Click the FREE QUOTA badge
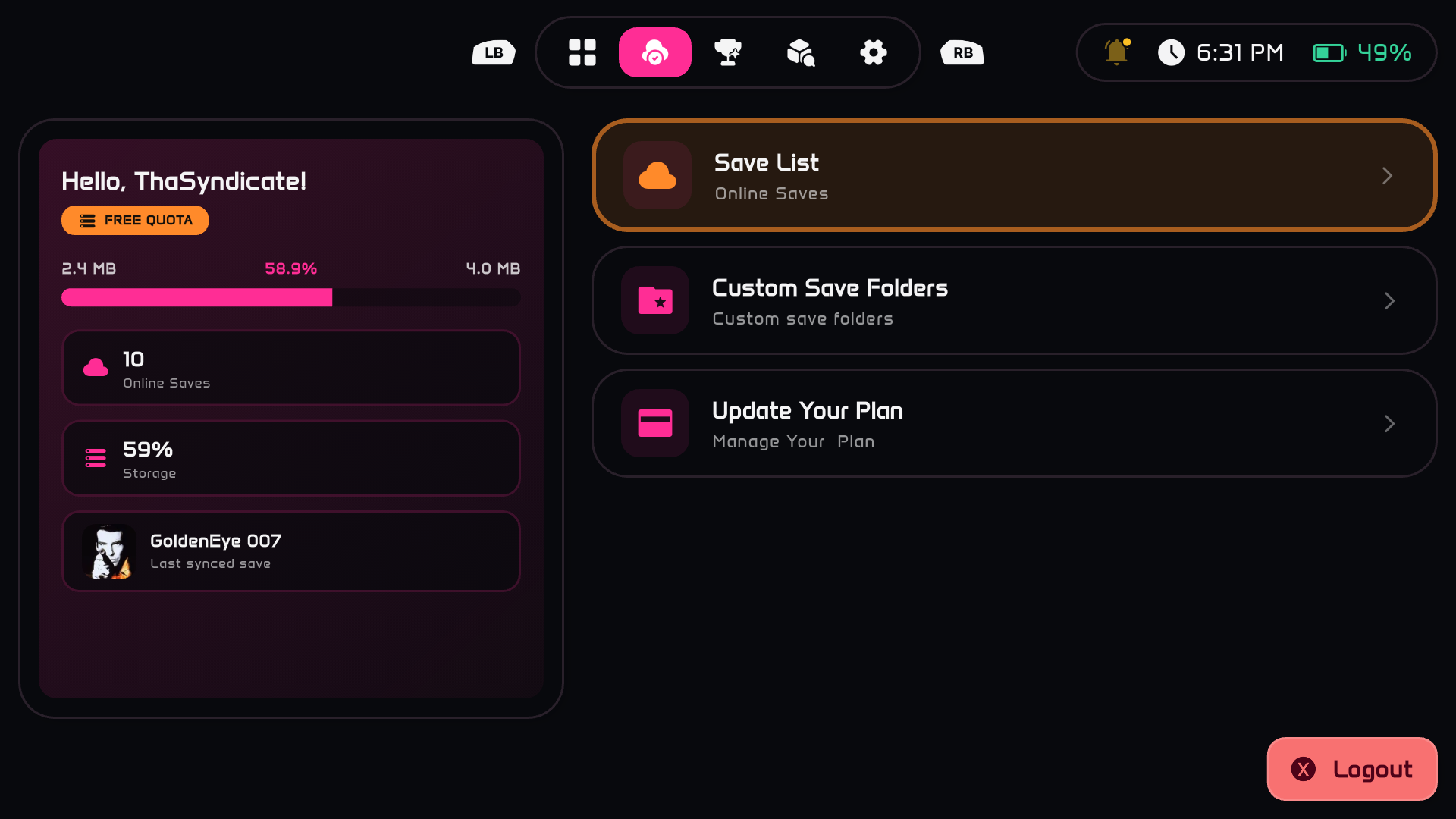 (x=135, y=221)
